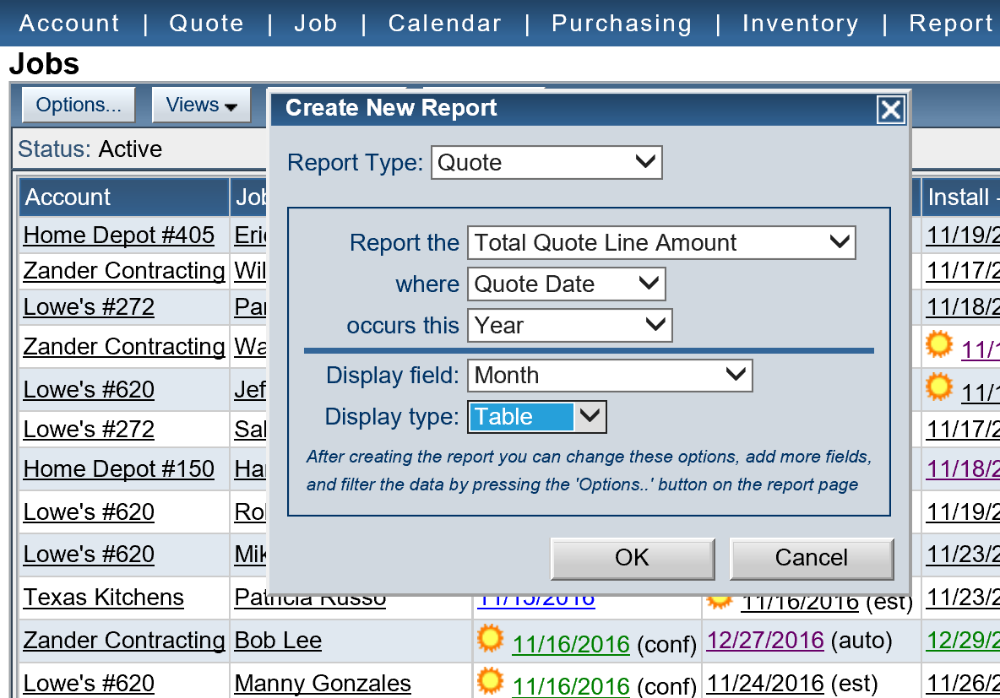This screenshot has width=1000, height=698.
Task: Open Lowe's #620 link in Manny Gonzales row
Action: click(89, 683)
